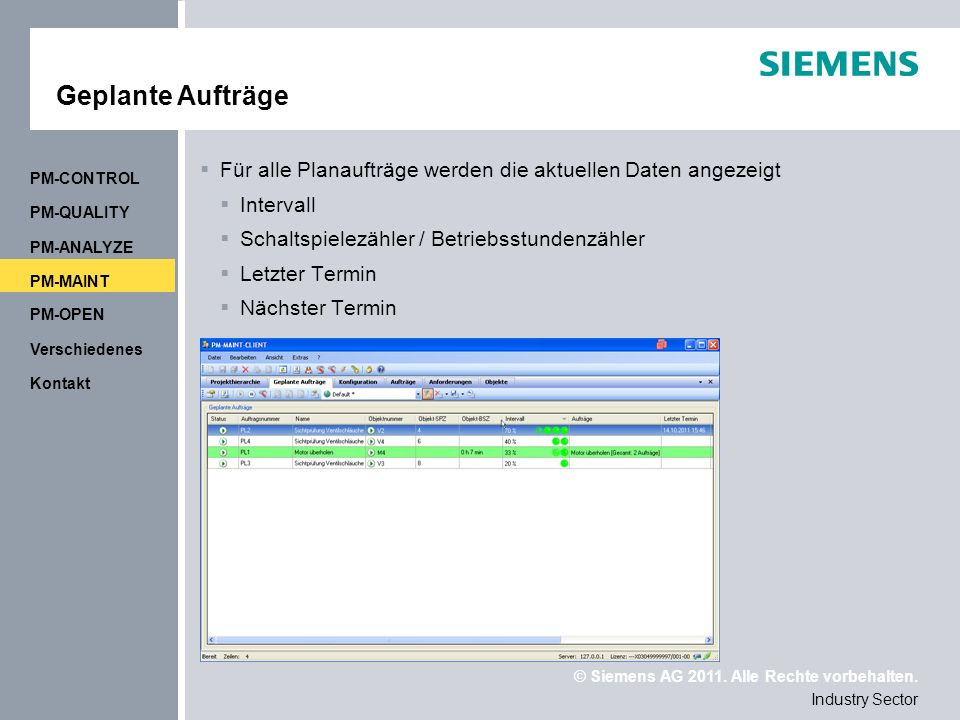Click the stop icon in the view toolbar

pyautogui.click(x=252, y=394)
